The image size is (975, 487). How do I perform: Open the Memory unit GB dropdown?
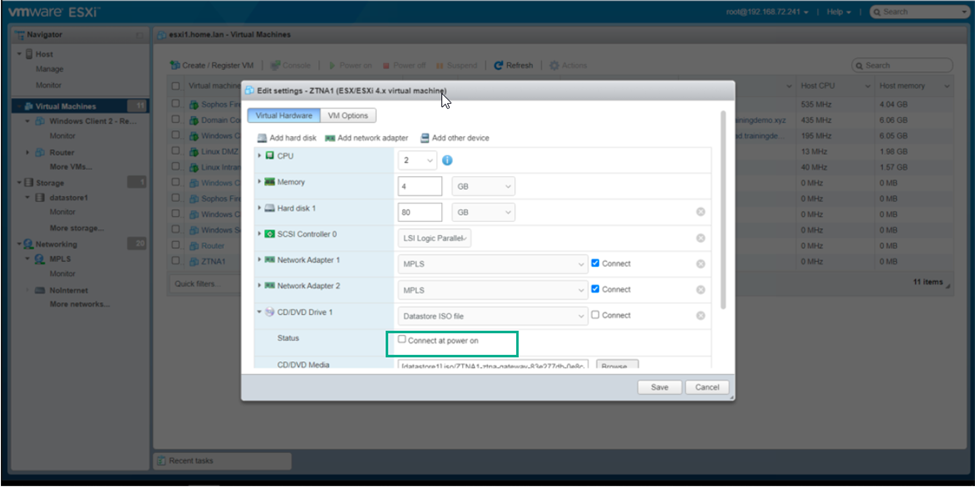click(484, 187)
